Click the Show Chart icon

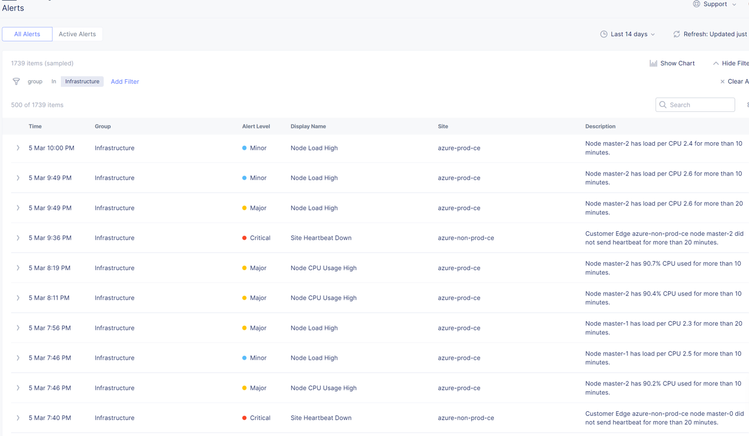(653, 63)
